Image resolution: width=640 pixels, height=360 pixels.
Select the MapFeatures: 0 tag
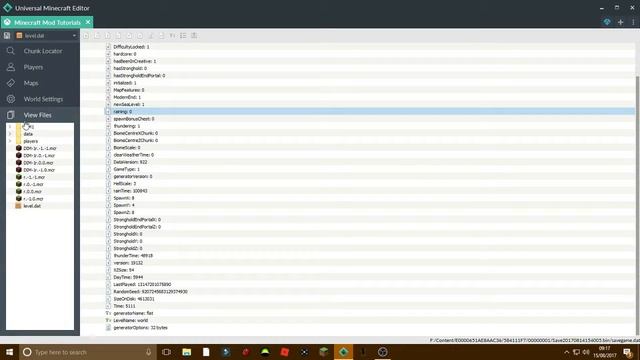[129, 90]
